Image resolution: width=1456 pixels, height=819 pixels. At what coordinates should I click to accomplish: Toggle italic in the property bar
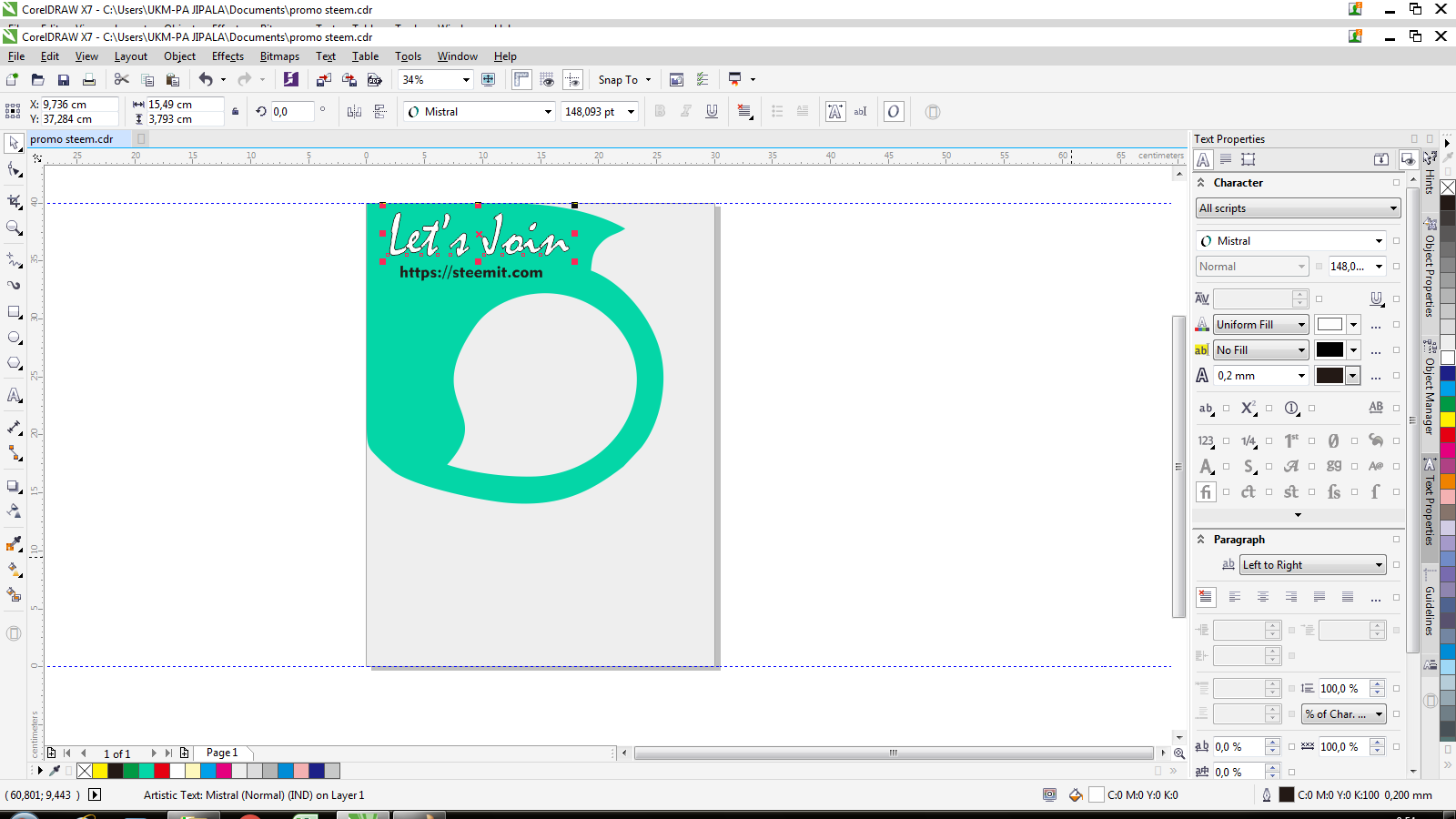(x=685, y=112)
